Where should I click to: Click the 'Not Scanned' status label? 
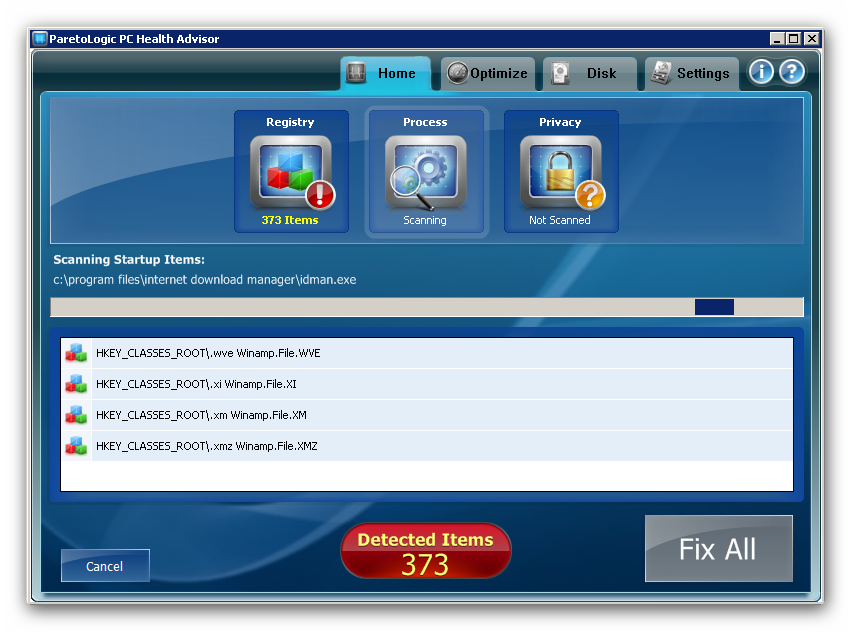[x=560, y=220]
